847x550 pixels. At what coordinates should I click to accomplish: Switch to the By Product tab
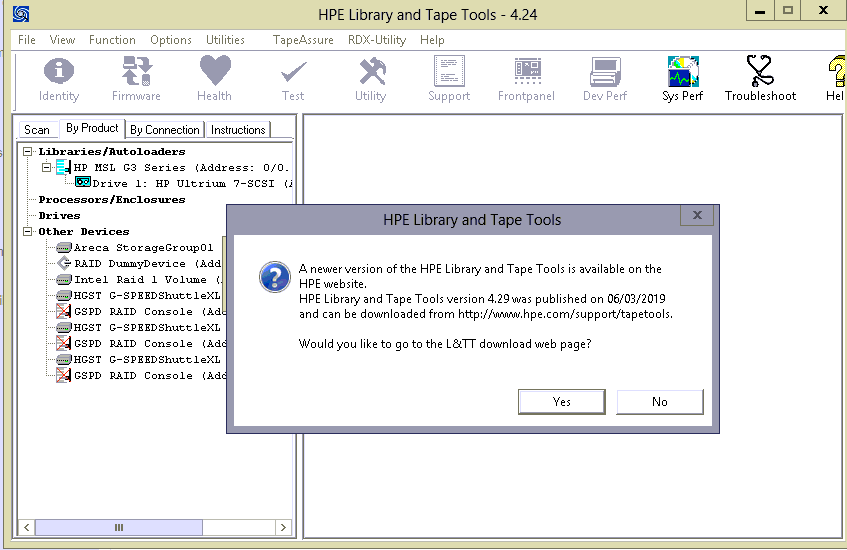(92, 128)
